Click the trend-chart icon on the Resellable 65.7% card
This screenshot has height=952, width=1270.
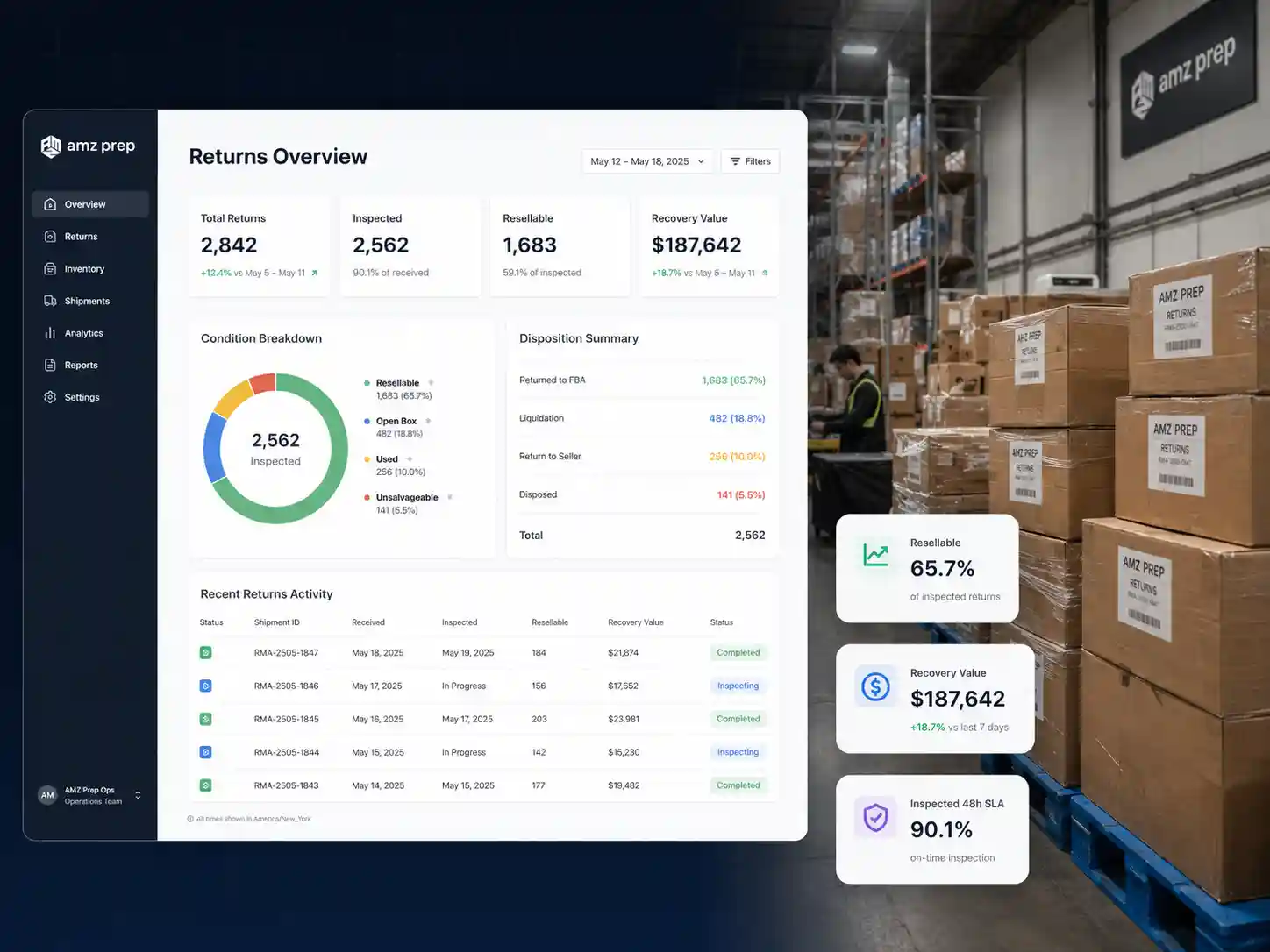876,555
